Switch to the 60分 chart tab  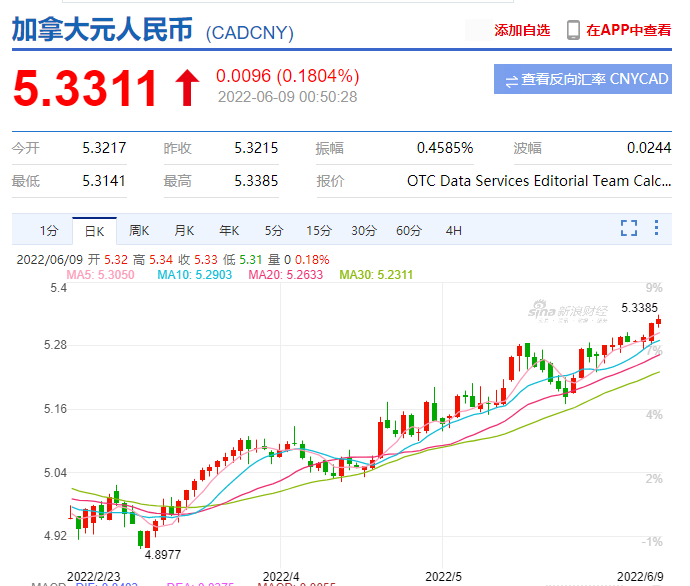click(x=409, y=231)
